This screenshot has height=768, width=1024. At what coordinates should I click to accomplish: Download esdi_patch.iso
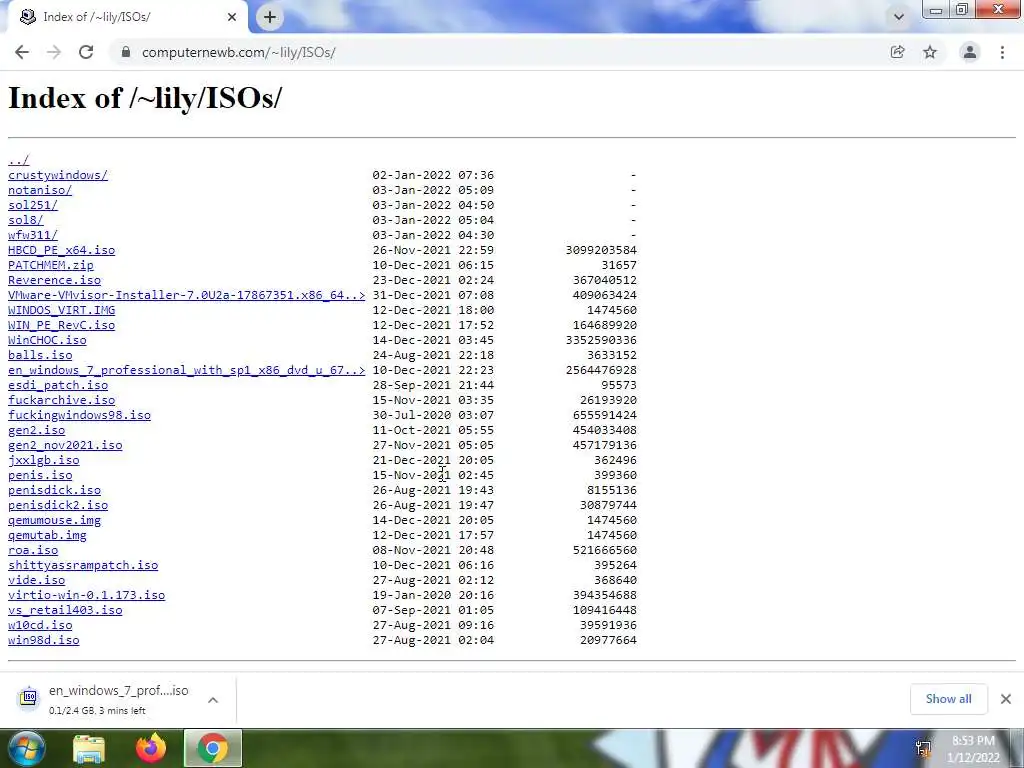pos(57,385)
